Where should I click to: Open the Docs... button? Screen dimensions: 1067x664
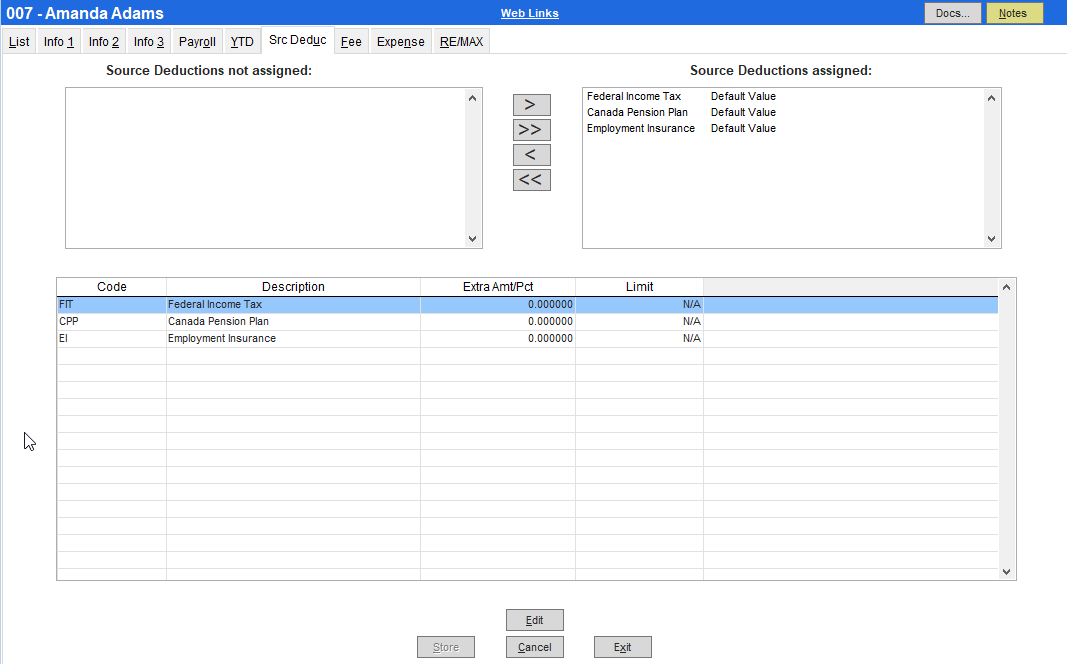pos(952,13)
